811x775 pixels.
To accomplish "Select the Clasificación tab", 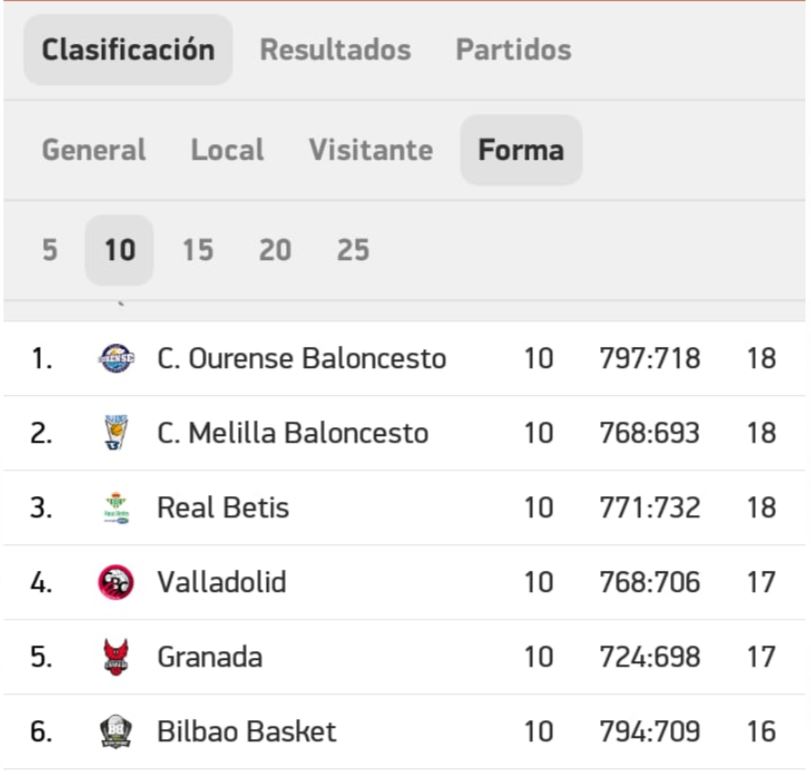I will 128,50.
